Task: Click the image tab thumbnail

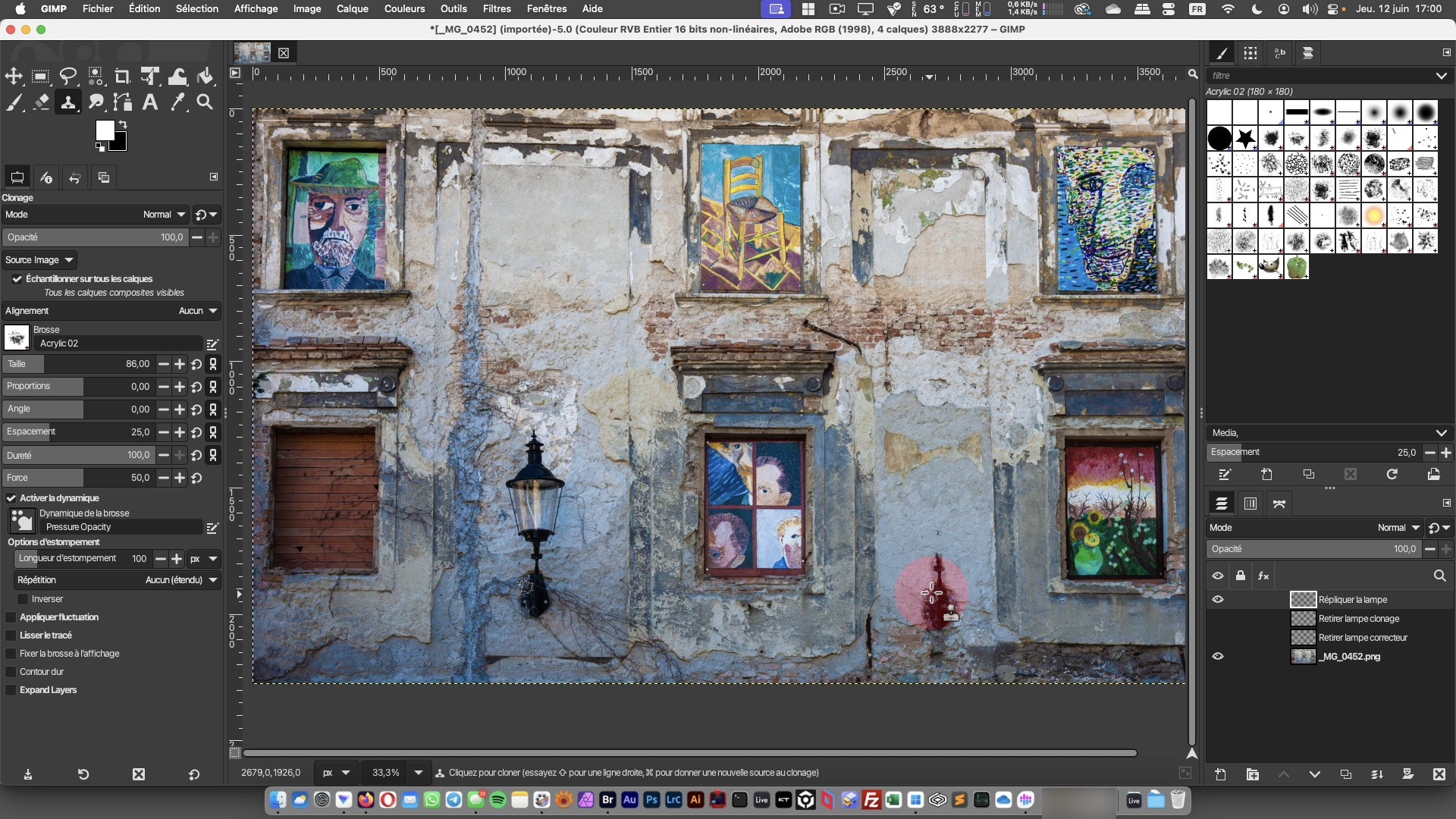Action: pyautogui.click(x=253, y=52)
